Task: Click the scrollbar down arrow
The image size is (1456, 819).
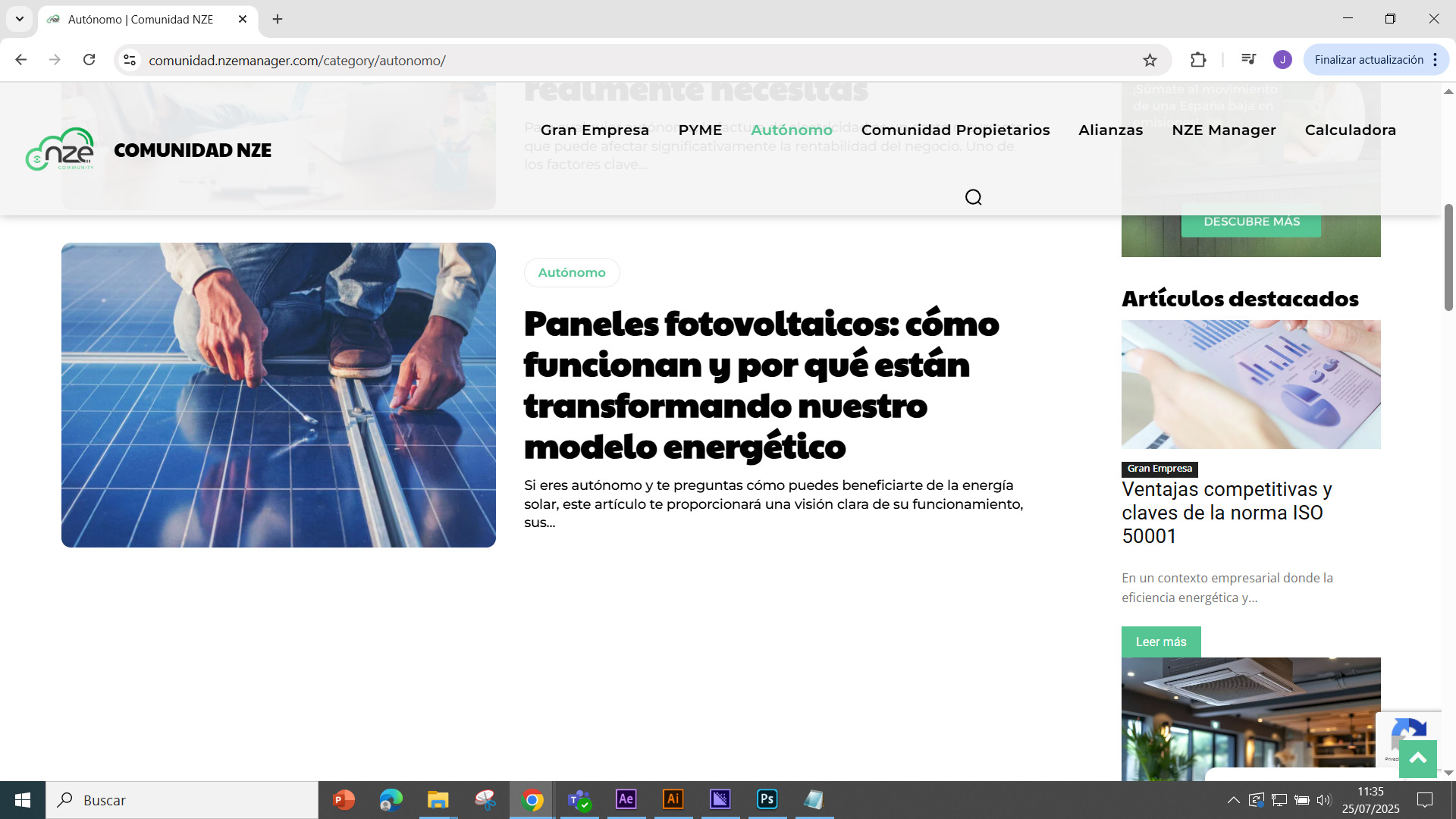Action: pyautogui.click(x=1448, y=773)
